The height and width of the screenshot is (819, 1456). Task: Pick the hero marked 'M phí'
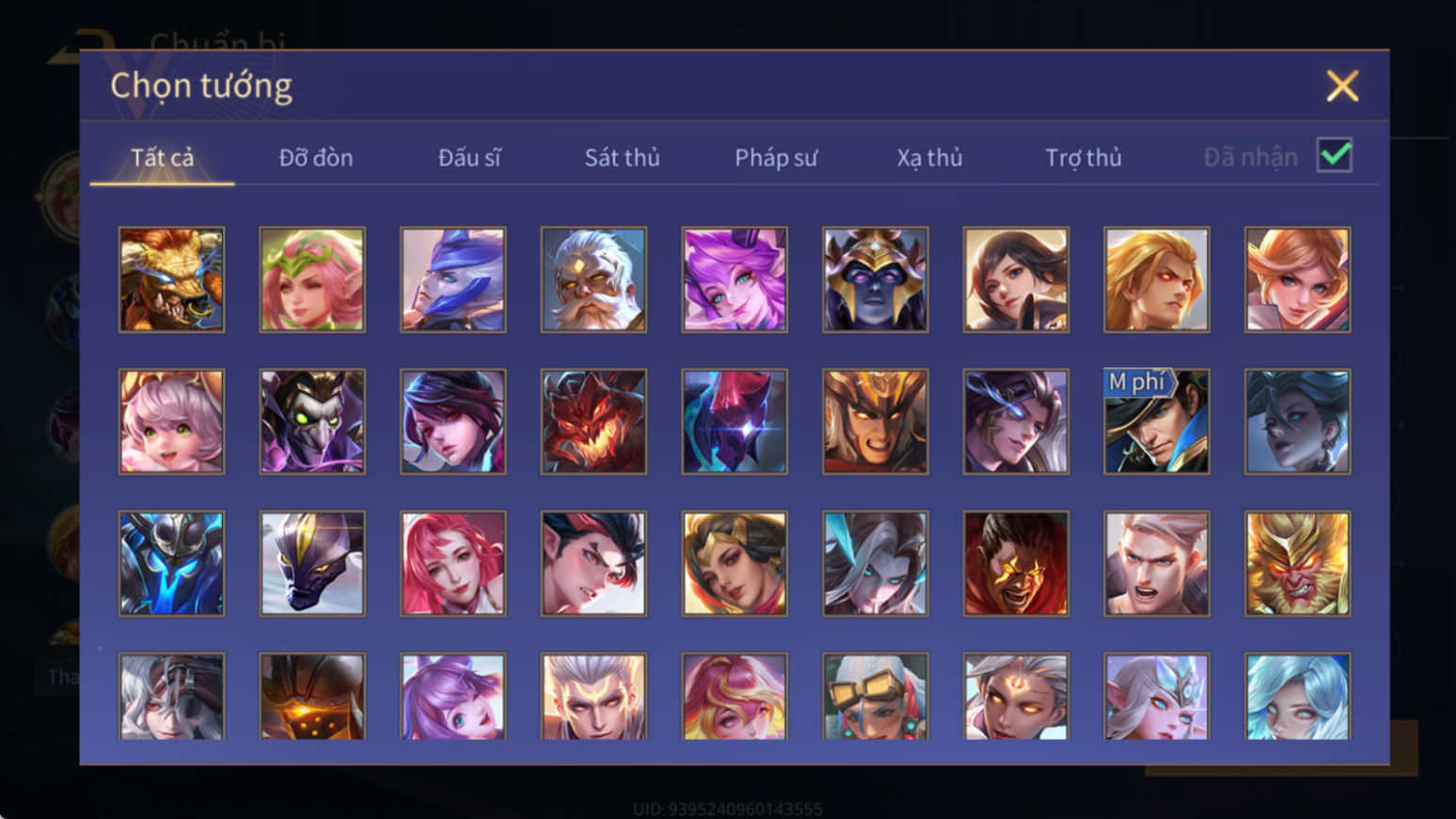tap(1157, 421)
